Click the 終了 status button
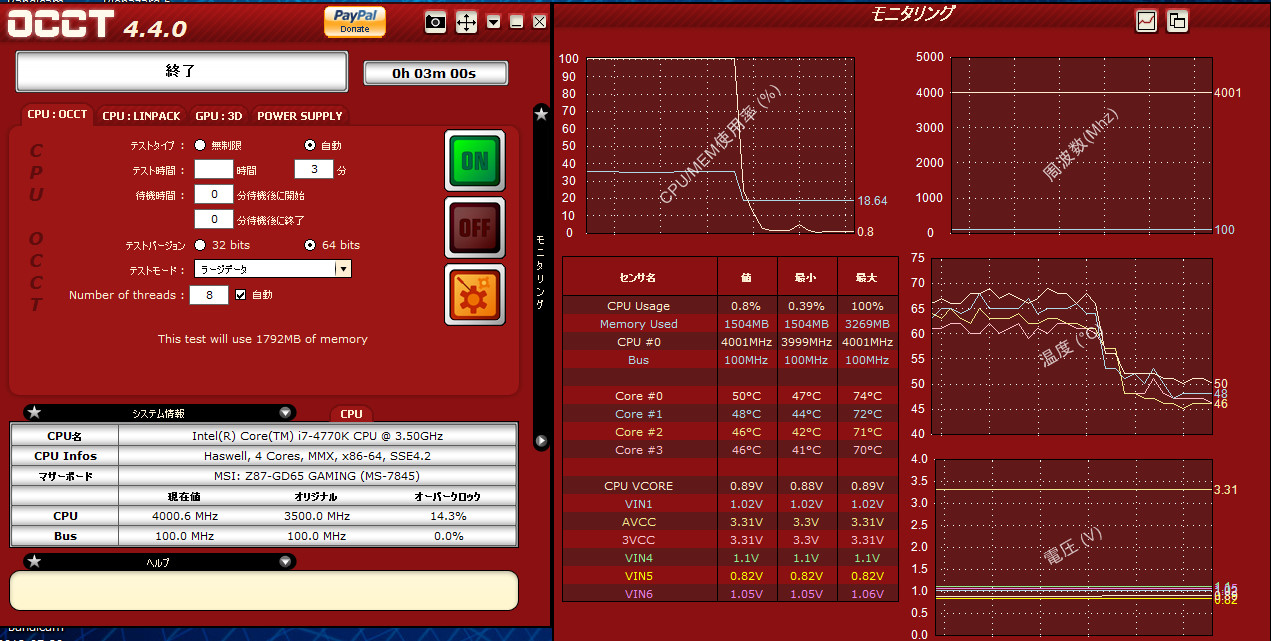The image size is (1271, 641). coord(182,72)
